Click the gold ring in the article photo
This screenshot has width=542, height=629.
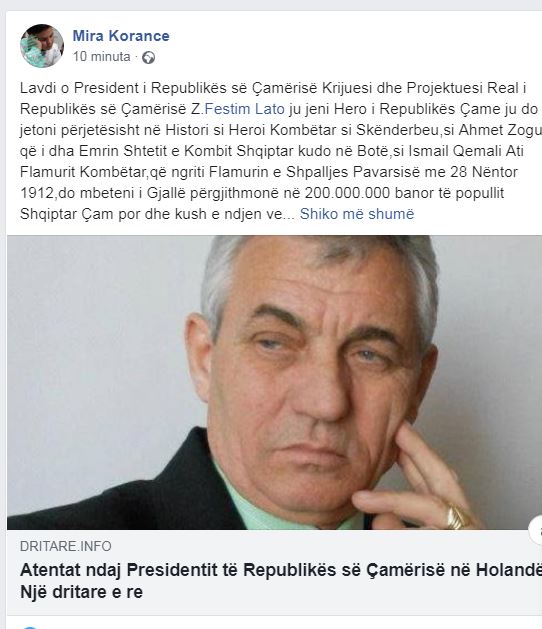coord(457,517)
